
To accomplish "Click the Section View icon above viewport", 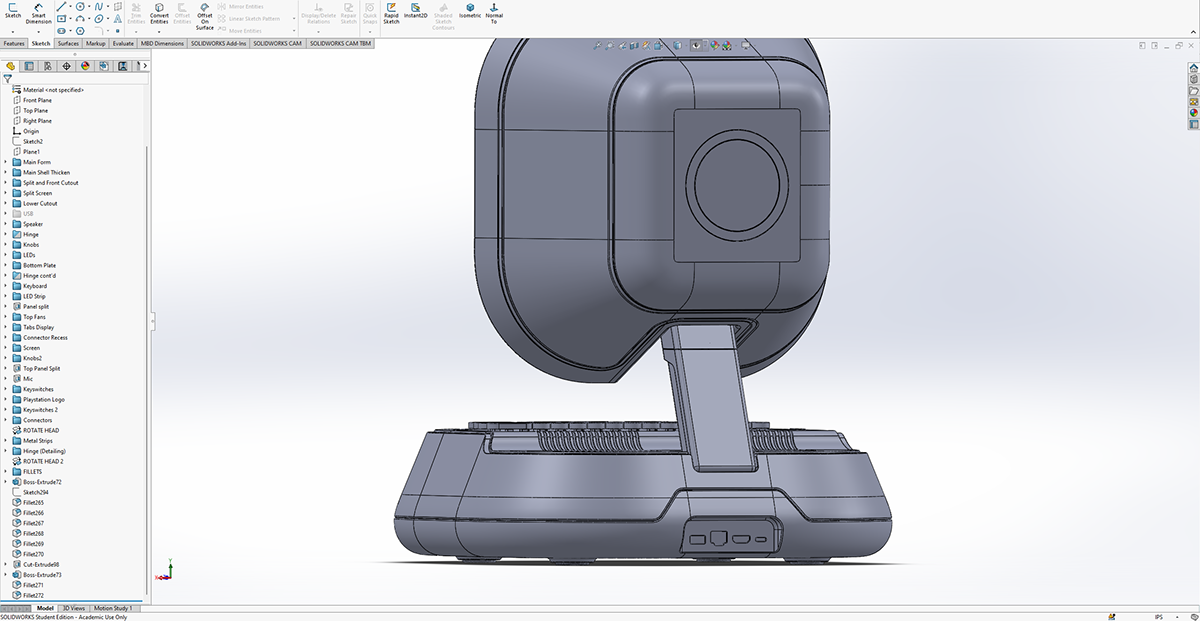I will coord(633,45).
